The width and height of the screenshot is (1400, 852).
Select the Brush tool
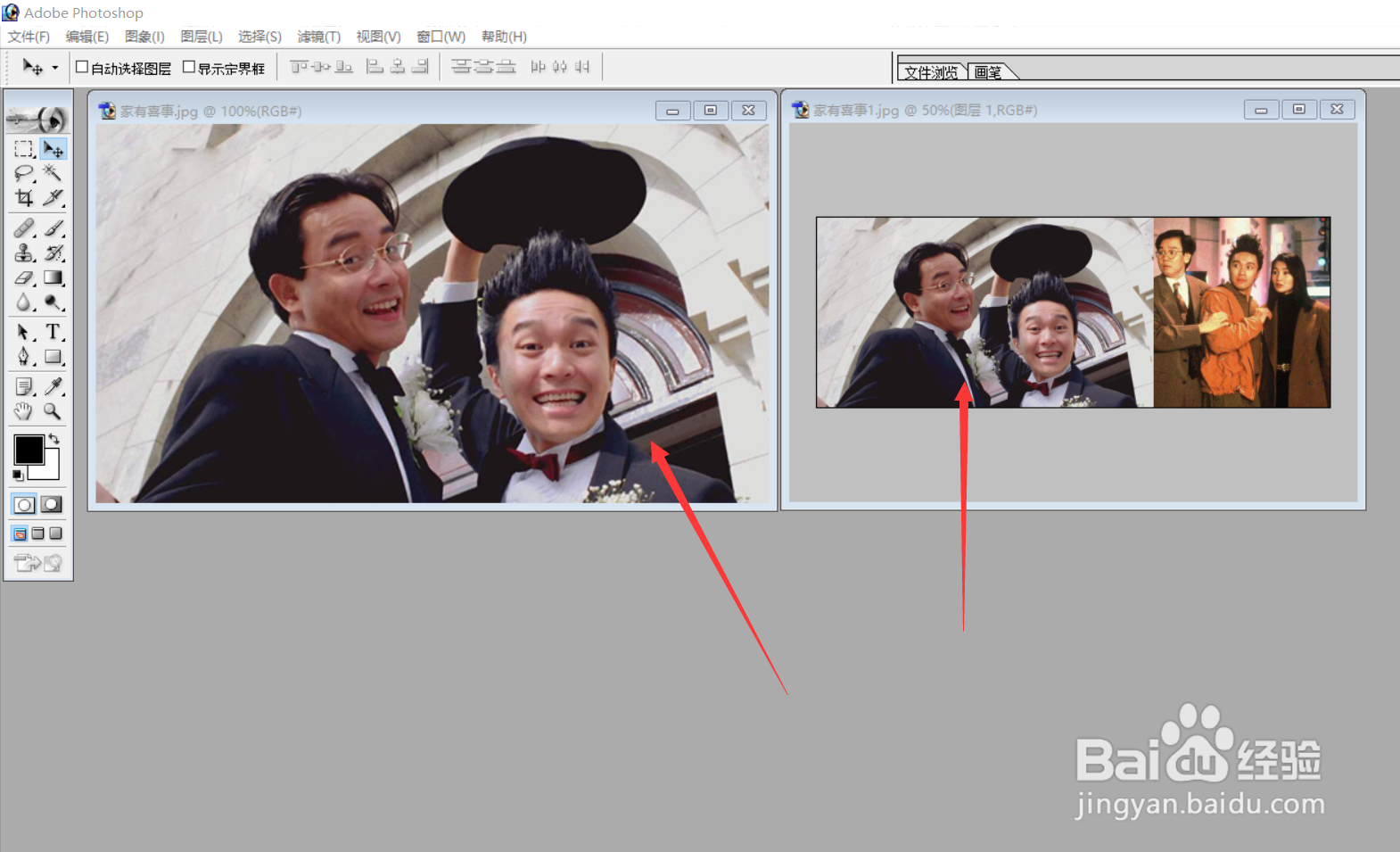tap(54, 228)
